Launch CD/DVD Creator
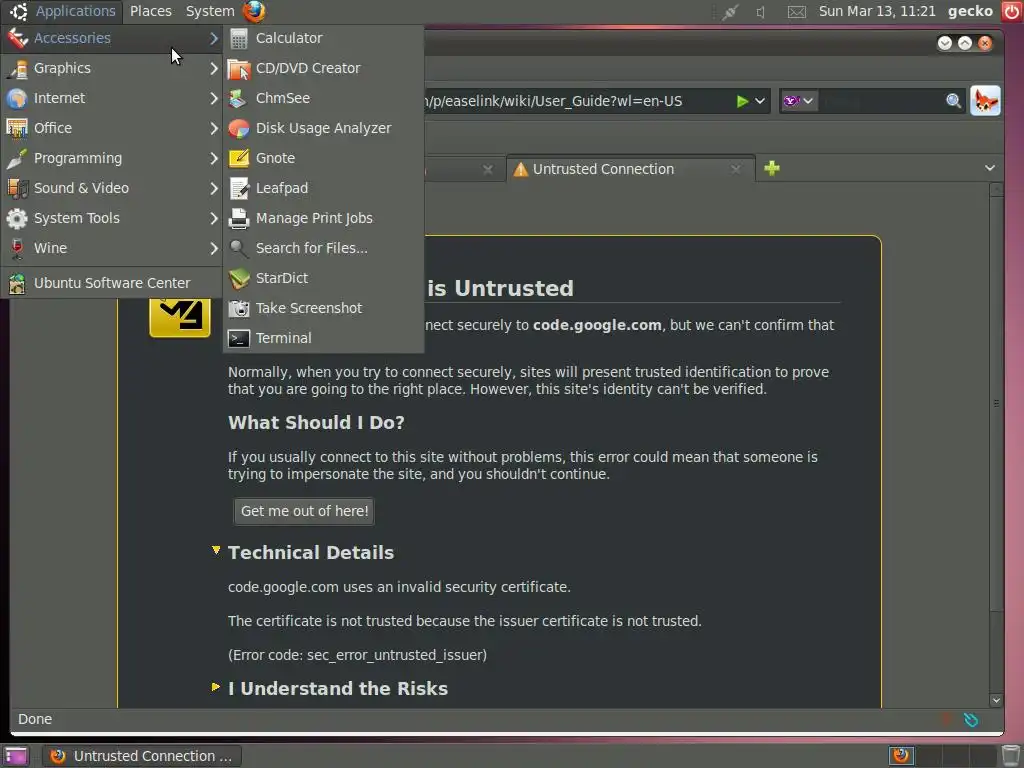Screen dimensions: 1024x768 click(x=323, y=68)
